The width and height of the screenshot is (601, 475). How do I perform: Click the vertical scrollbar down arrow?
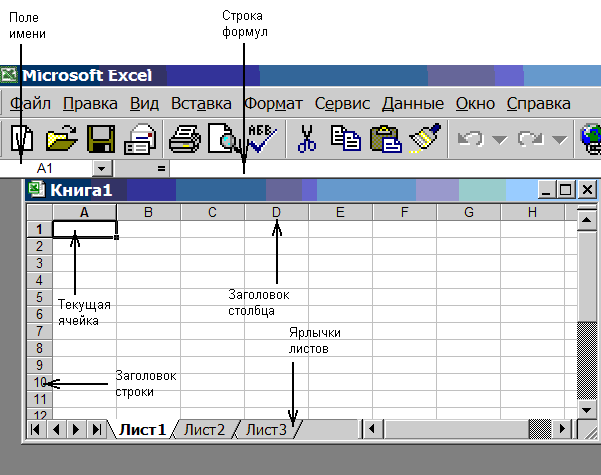(586, 410)
